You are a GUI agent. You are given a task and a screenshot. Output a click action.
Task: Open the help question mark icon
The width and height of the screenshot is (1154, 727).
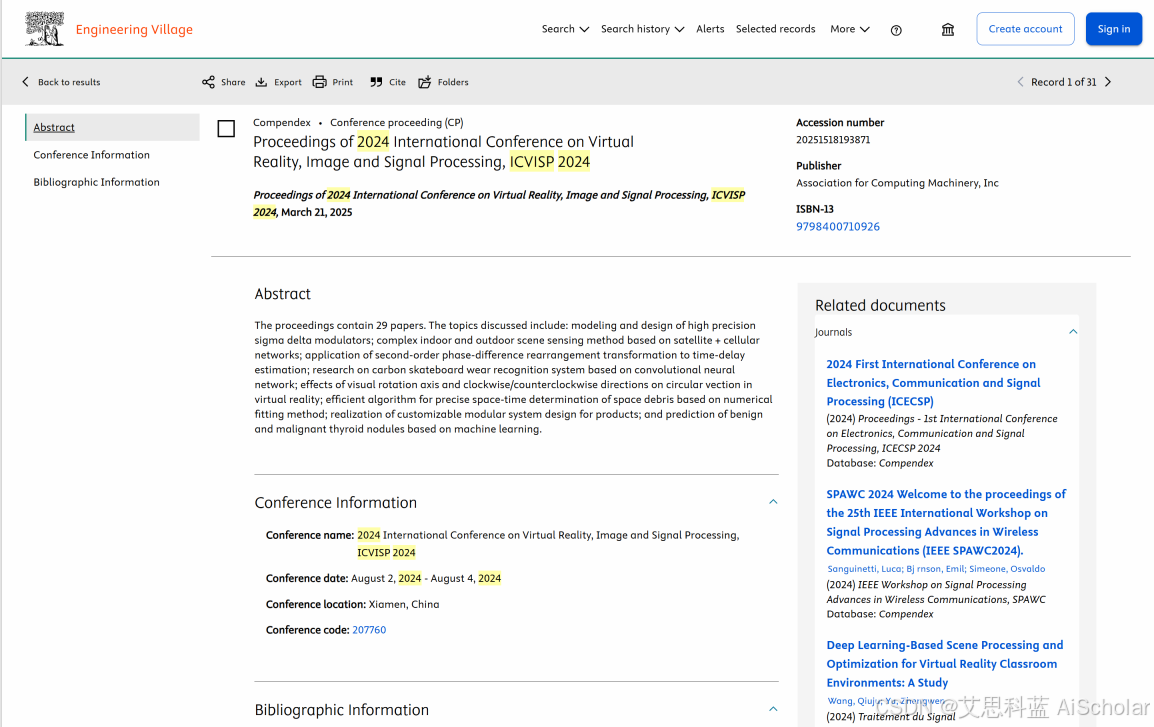pyautogui.click(x=896, y=30)
